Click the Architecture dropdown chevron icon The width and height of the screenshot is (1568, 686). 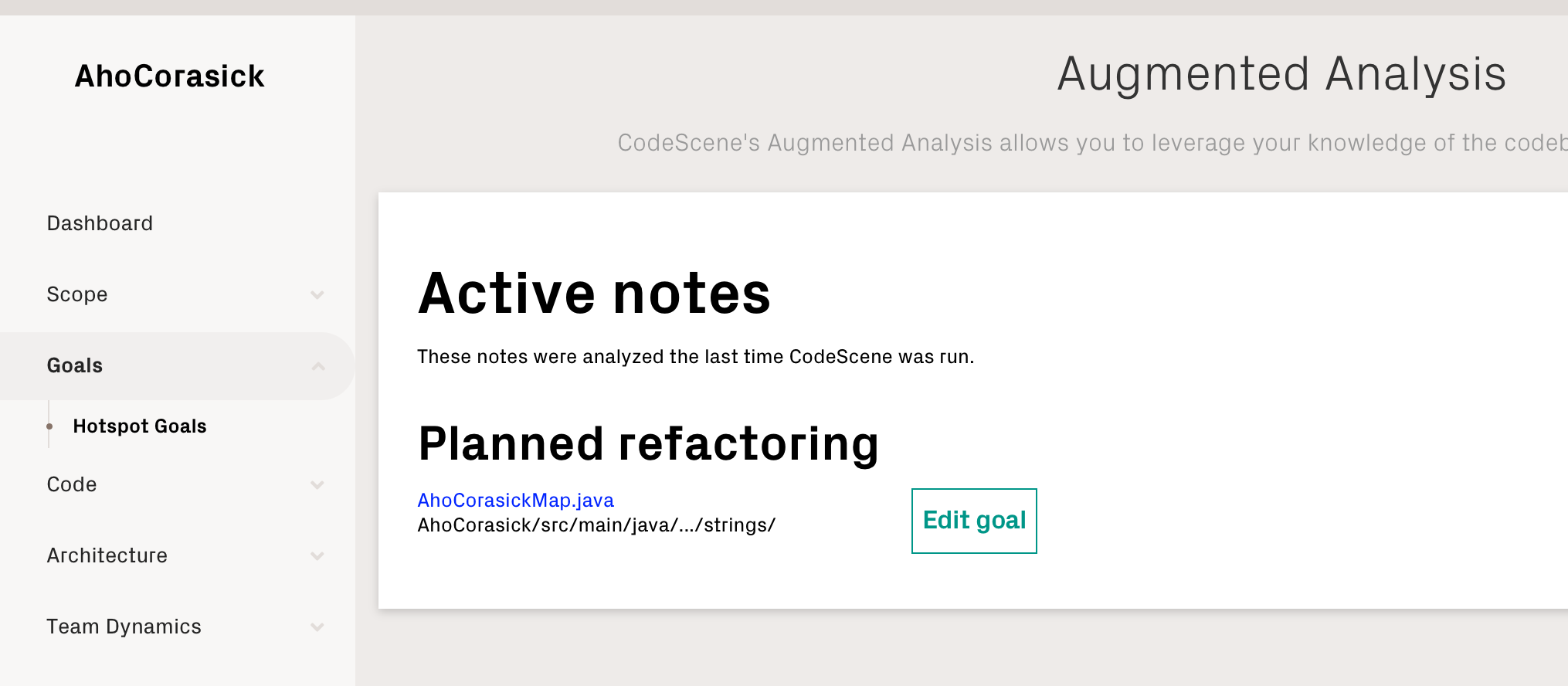point(317,555)
